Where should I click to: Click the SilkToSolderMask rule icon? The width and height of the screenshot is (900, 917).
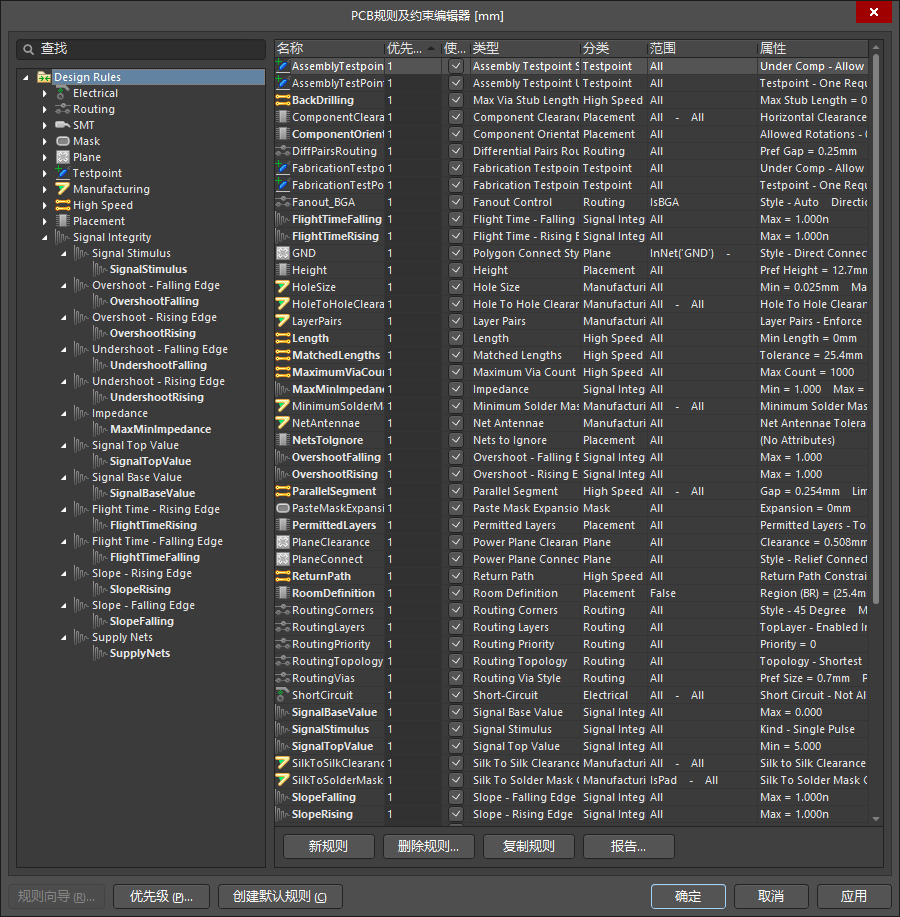[x=283, y=780]
